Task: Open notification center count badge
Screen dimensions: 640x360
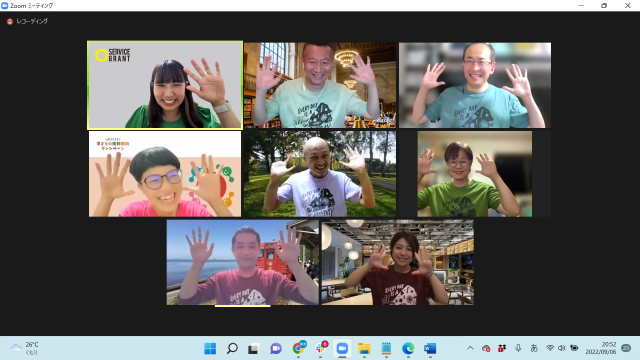Action: (626, 348)
